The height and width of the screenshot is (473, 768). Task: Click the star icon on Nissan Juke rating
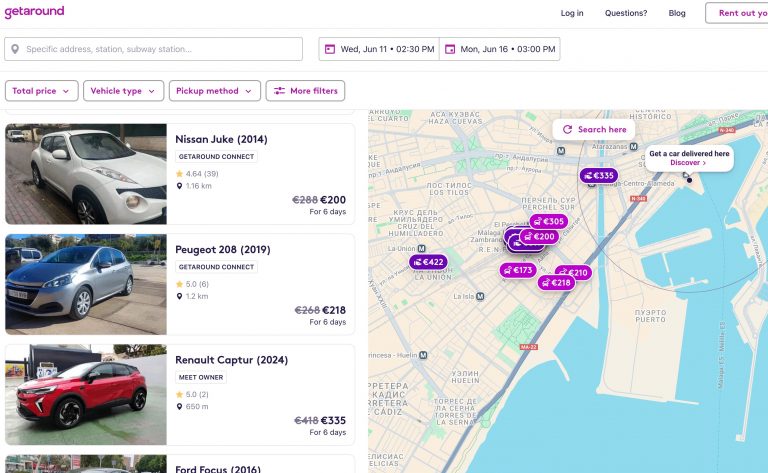pyautogui.click(x=179, y=174)
